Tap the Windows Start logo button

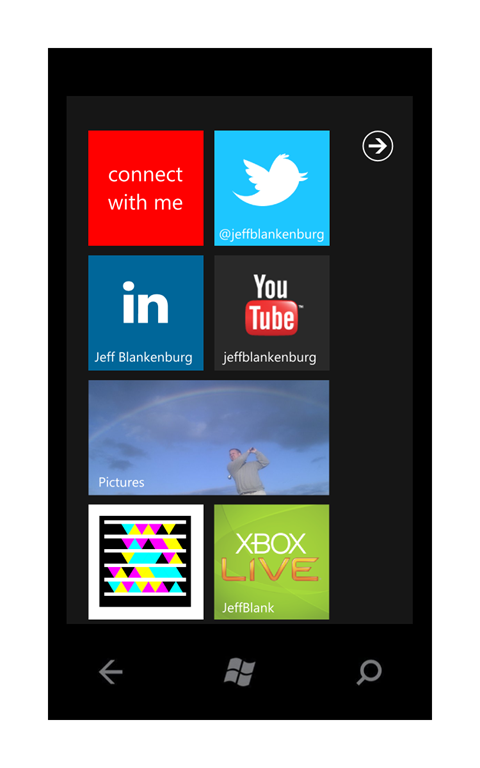point(240,672)
